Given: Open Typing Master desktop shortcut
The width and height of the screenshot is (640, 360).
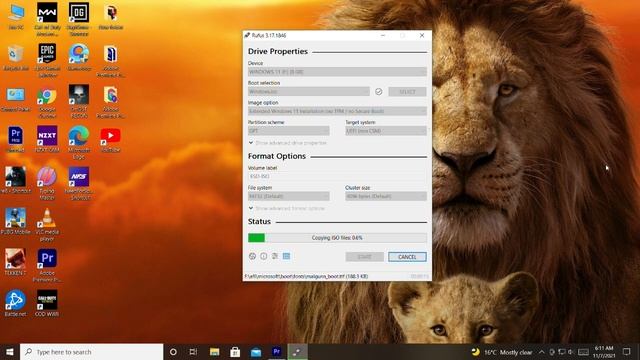Looking at the screenshot, I should pos(47,183).
